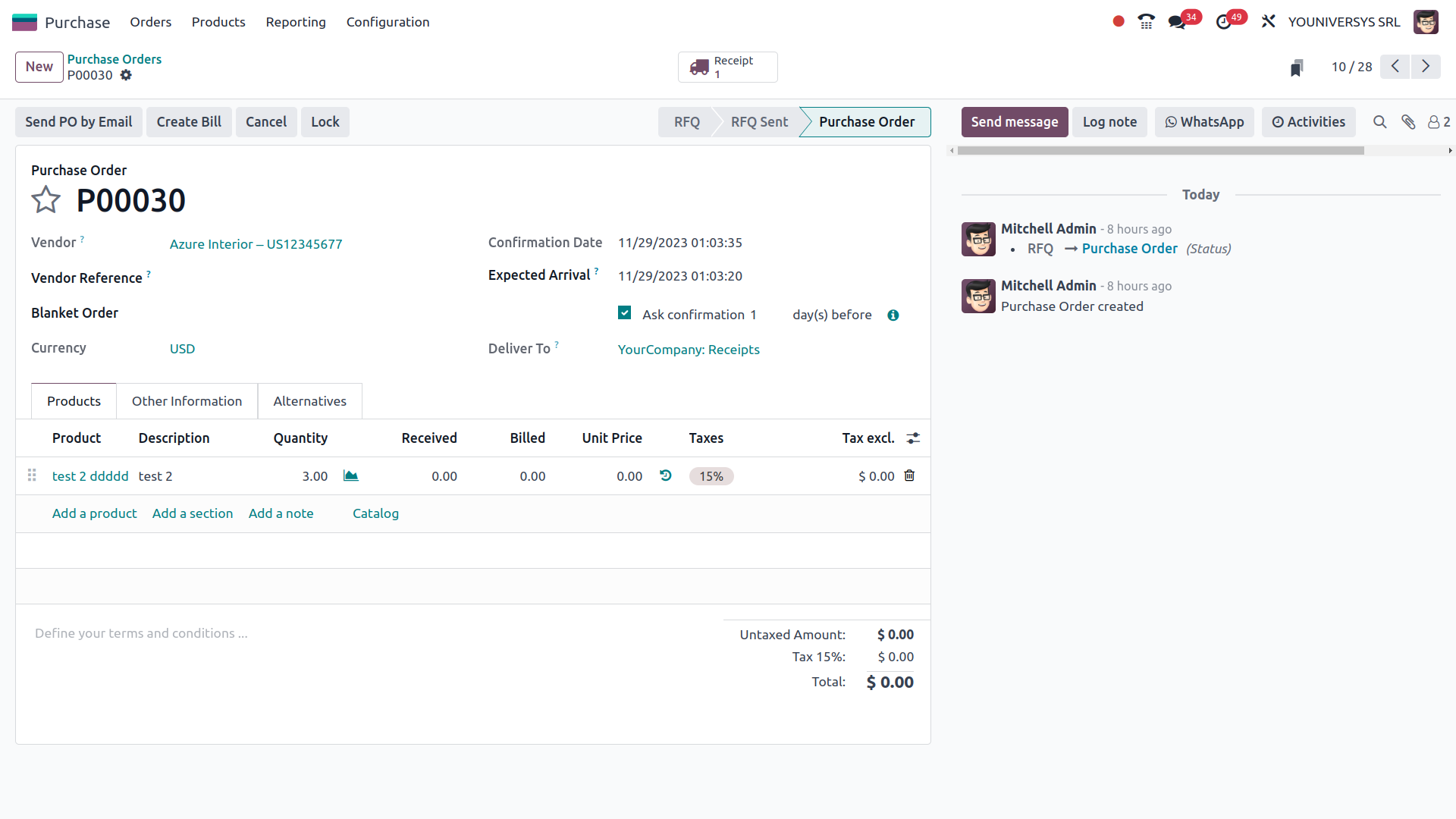Star P00030 as a favorite
Screen dimensions: 1456x819
pyautogui.click(x=45, y=199)
